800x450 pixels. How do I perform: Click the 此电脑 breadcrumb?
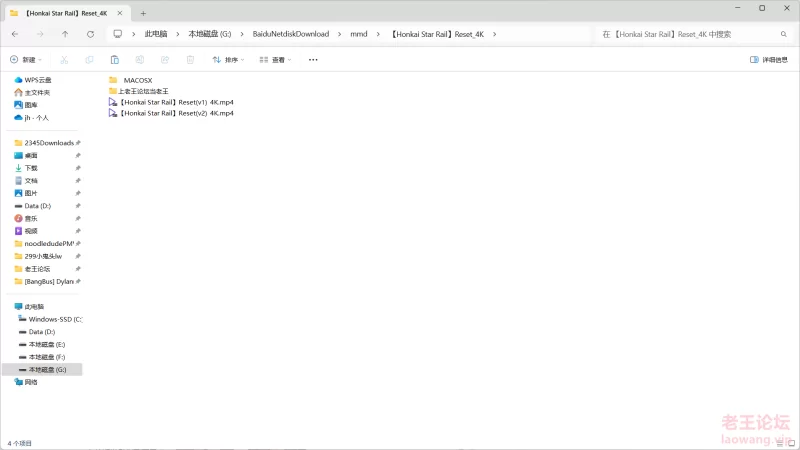(x=156, y=34)
